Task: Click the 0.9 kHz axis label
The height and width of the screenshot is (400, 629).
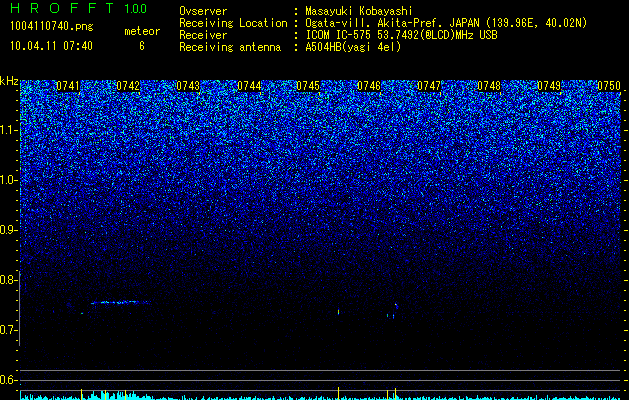Action: coord(8,230)
